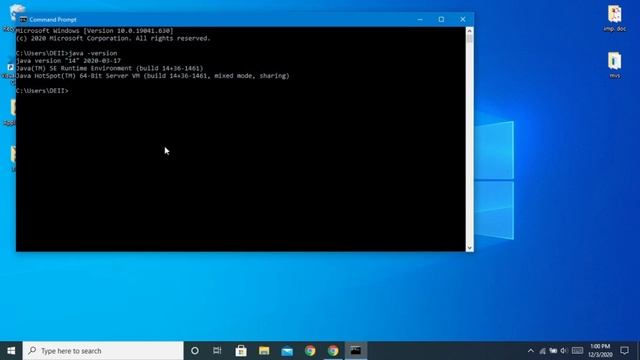Image resolution: width=640 pixels, height=360 pixels.
Task: Click the Command Prompt scrollbar thumb
Action: tap(469, 39)
